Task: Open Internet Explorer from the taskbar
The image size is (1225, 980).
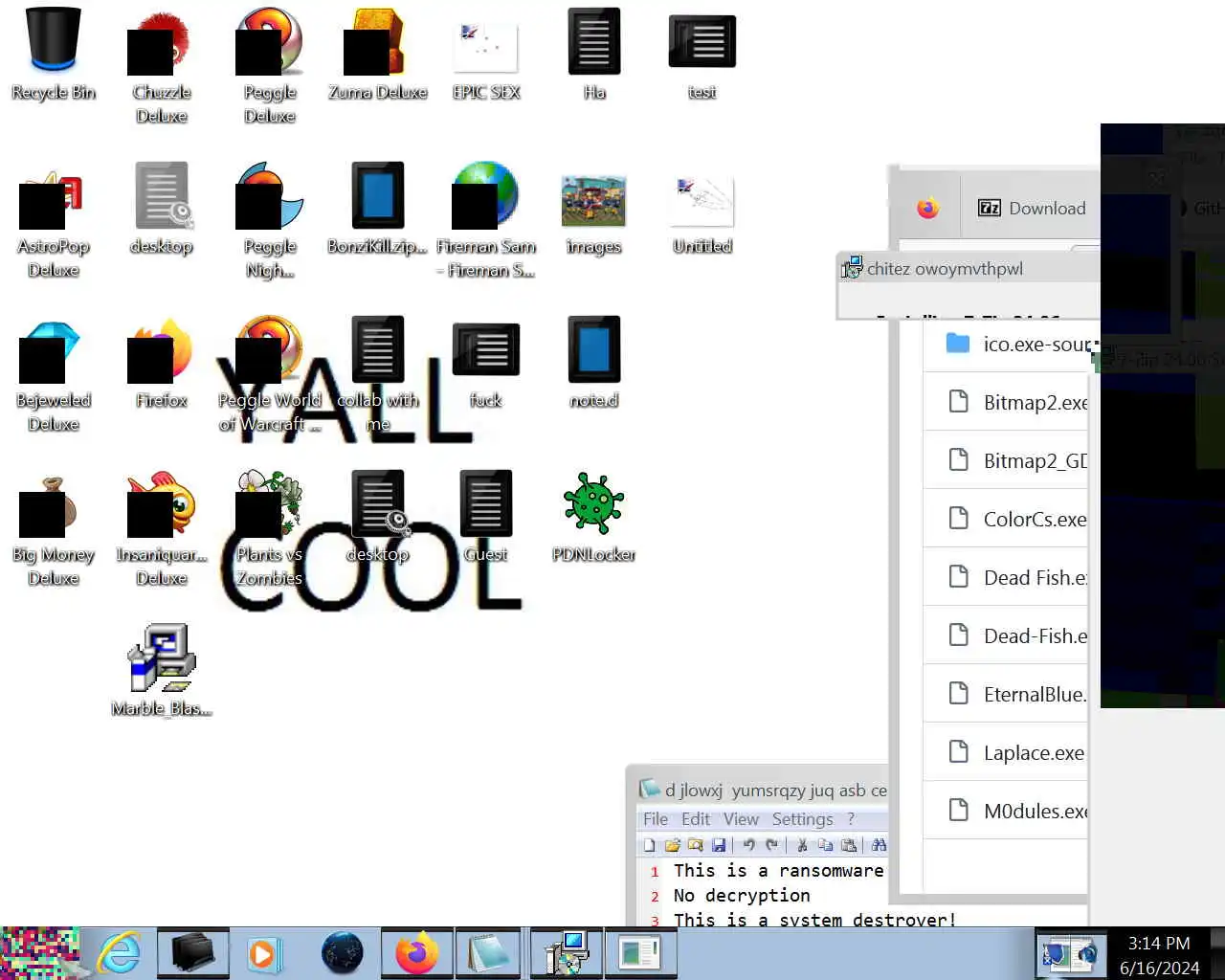Action: click(119, 953)
